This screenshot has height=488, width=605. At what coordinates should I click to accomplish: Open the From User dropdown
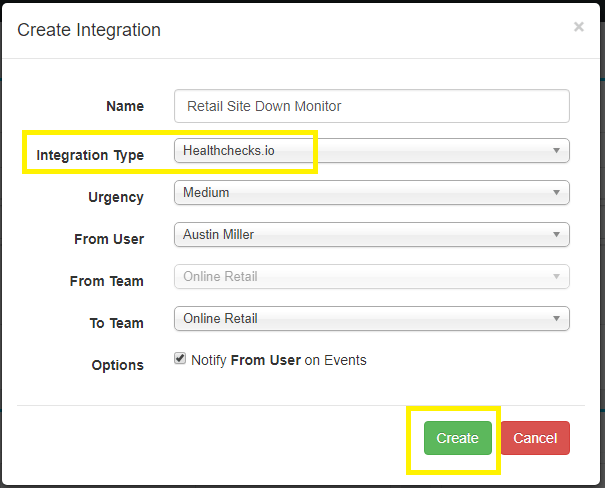point(372,235)
